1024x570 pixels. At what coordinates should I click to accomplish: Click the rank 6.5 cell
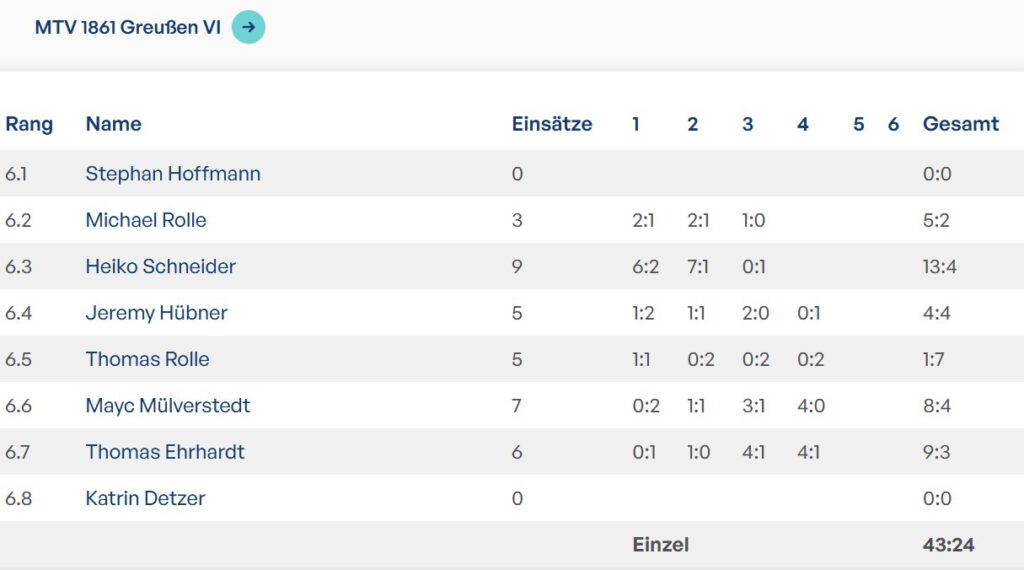pyautogui.click(x=18, y=359)
